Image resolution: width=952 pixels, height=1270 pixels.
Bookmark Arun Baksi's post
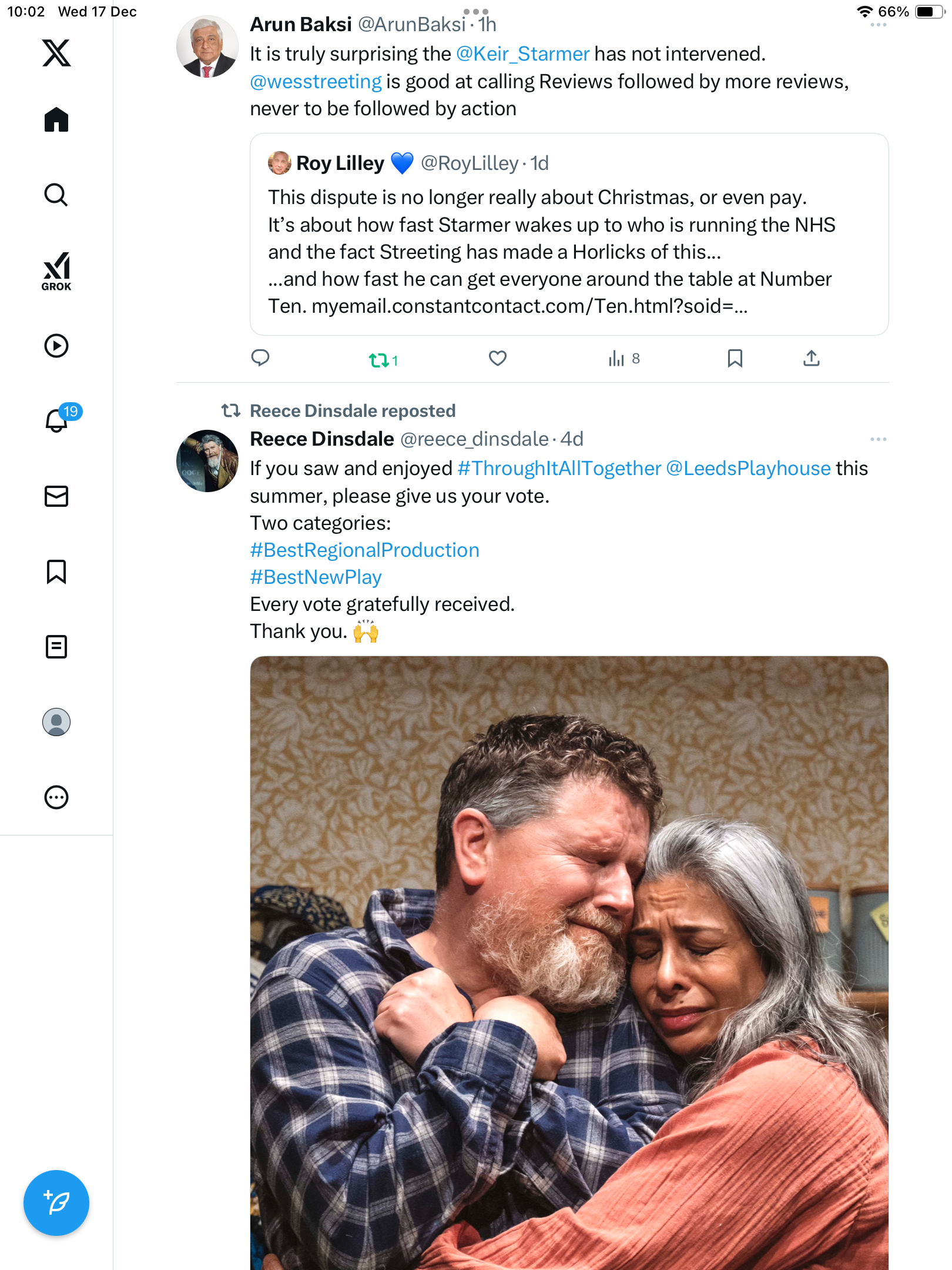coord(735,358)
